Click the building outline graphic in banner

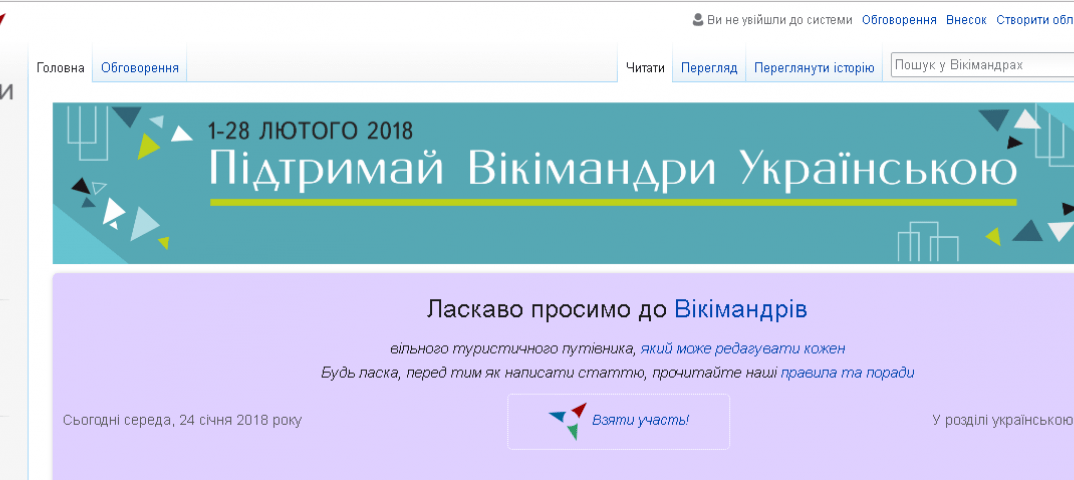(x=927, y=245)
